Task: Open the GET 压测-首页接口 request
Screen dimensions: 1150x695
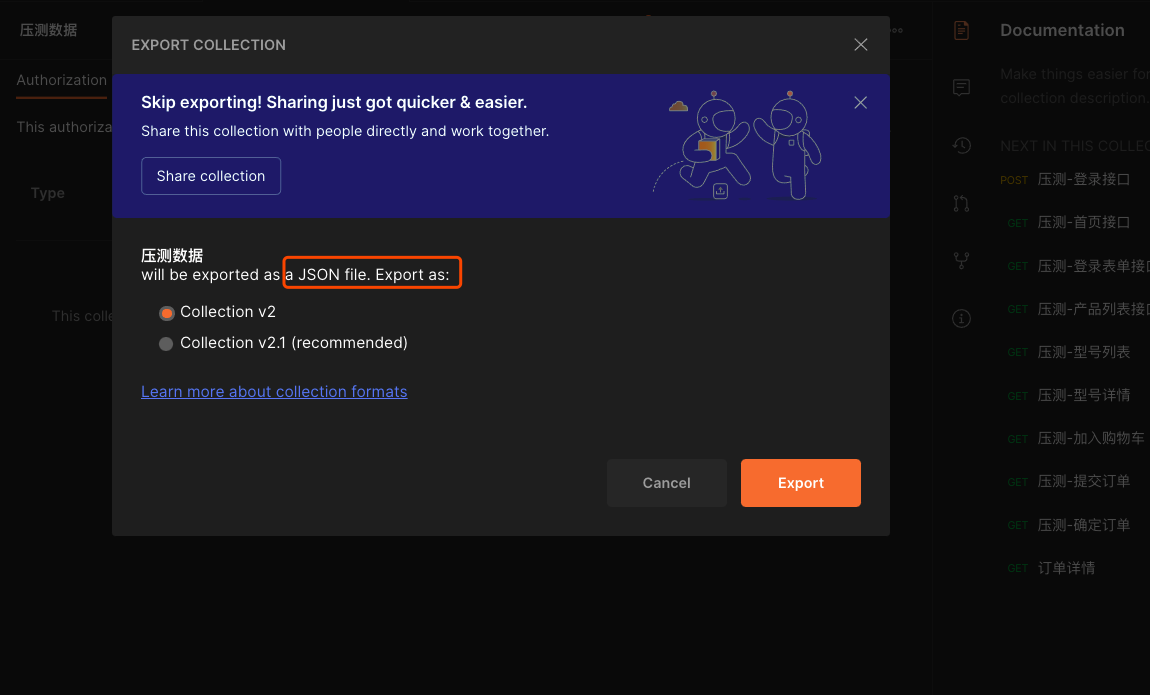Action: tap(1069, 222)
